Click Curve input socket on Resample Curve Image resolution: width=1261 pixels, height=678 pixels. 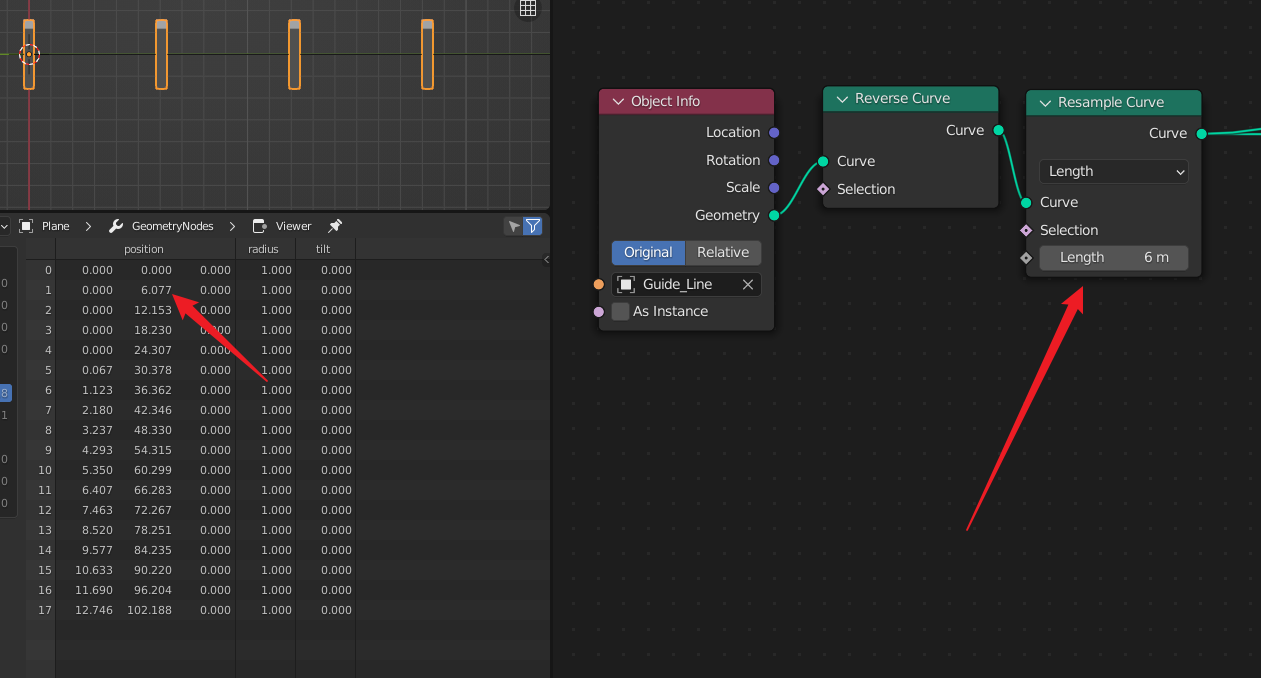click(1026, 202)
